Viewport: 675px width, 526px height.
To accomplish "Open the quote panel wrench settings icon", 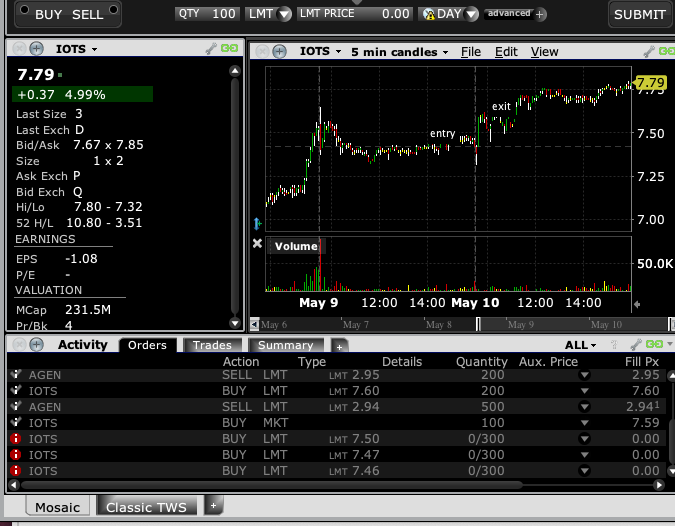I will click(211, 49).
